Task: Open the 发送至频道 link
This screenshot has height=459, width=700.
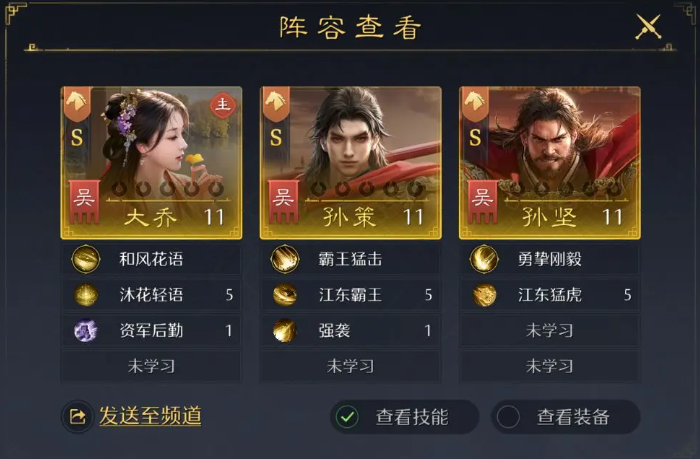Action: [x=150, y=416]
